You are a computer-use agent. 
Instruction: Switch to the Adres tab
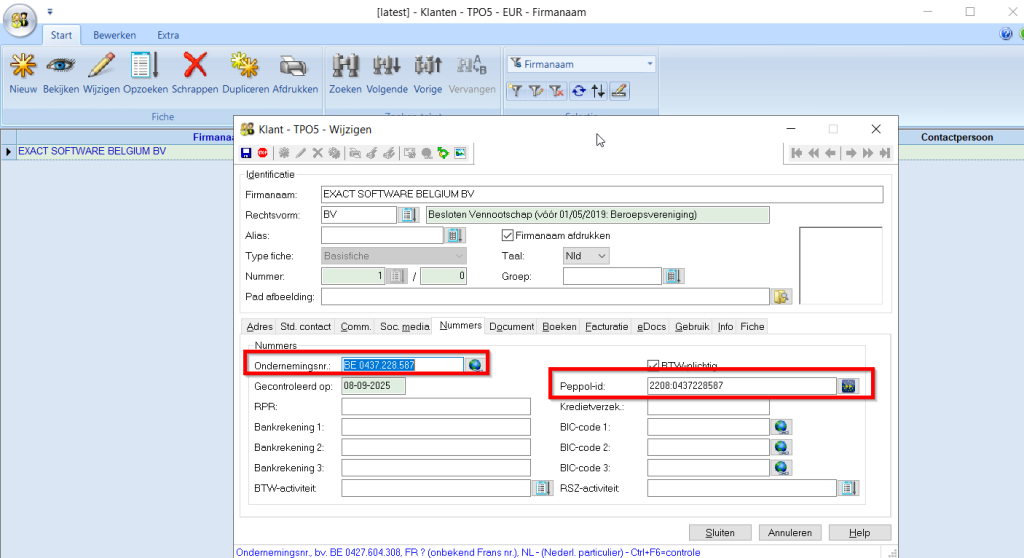point(259,326)
